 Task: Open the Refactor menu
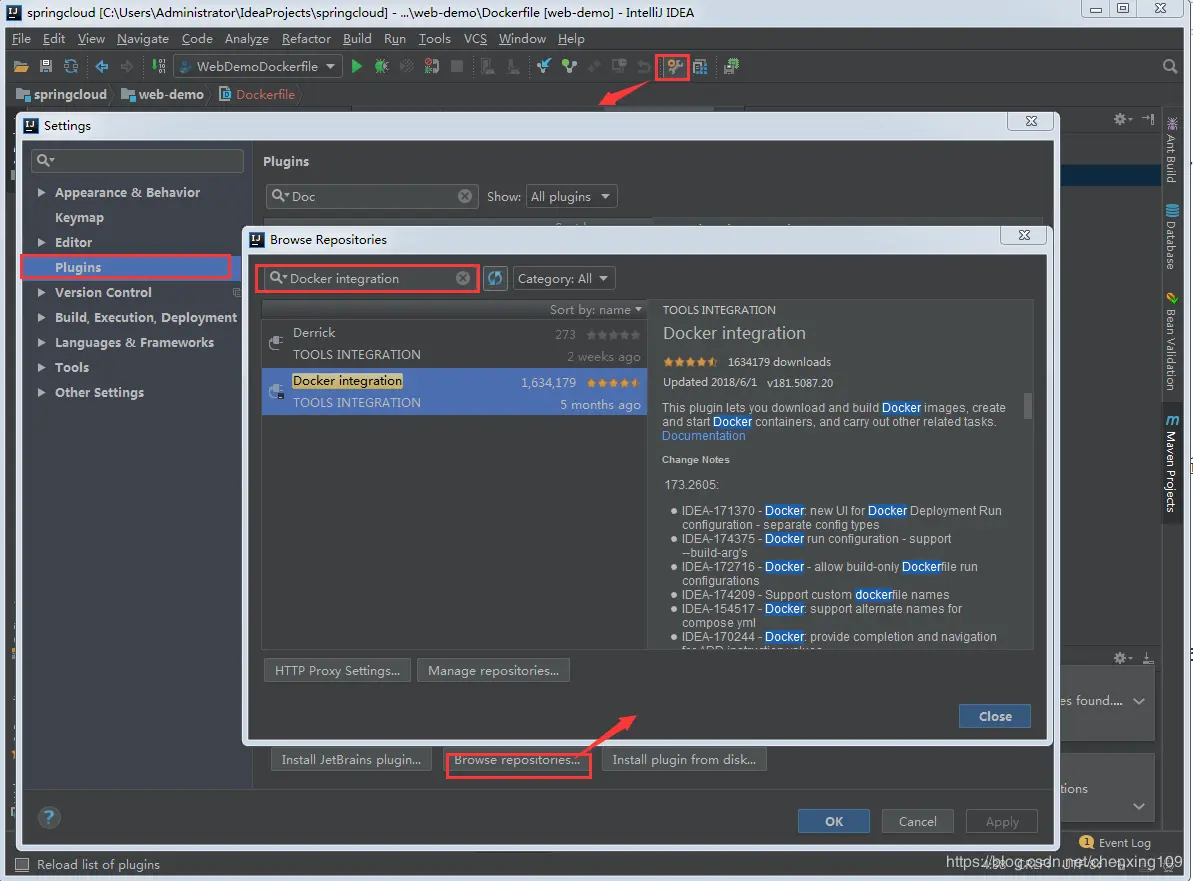point(306,39)
